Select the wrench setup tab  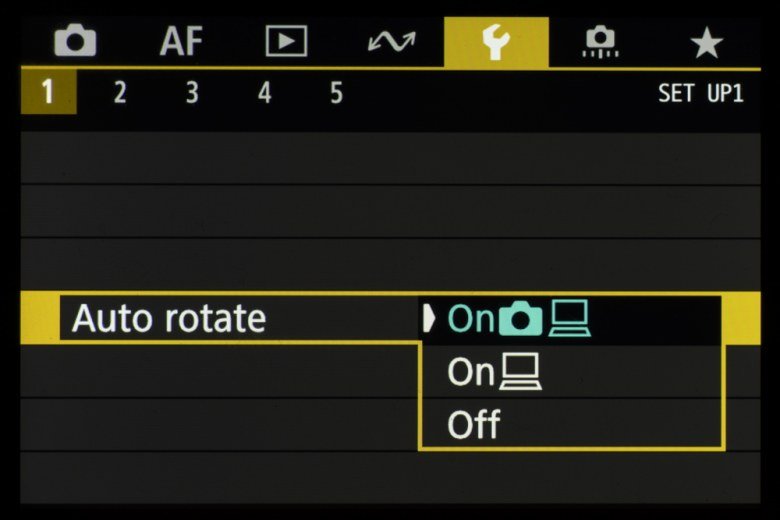coord(496,42)
